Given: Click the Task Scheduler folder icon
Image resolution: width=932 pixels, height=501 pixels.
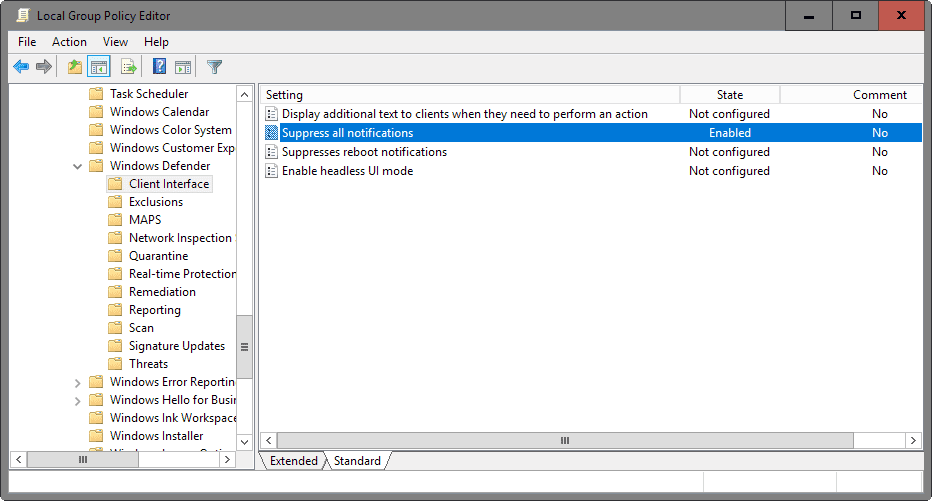Looking at the screenshot, I should point(96,94).
